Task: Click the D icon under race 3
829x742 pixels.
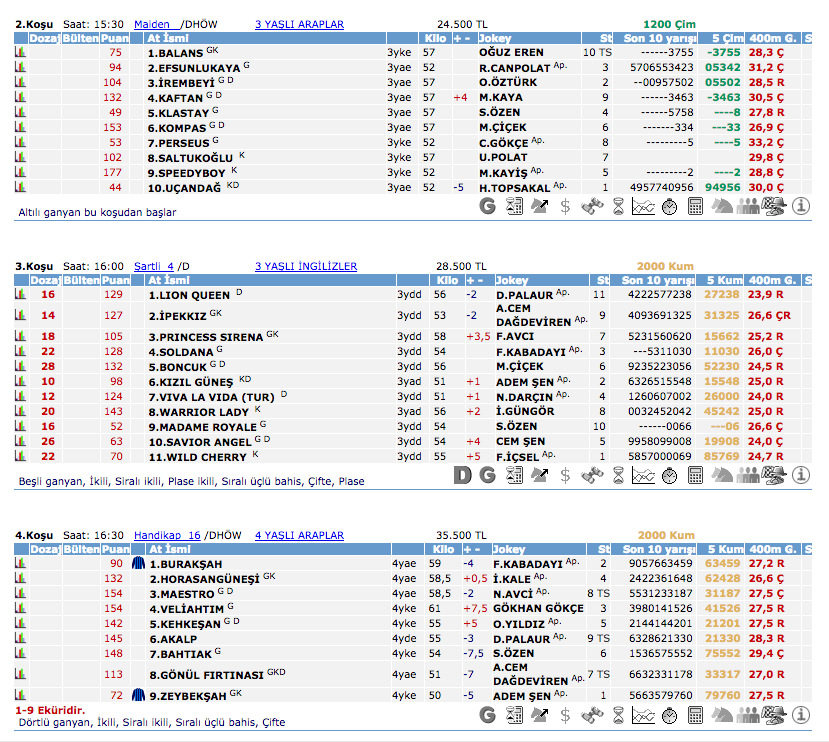Action: coord(462,474)
